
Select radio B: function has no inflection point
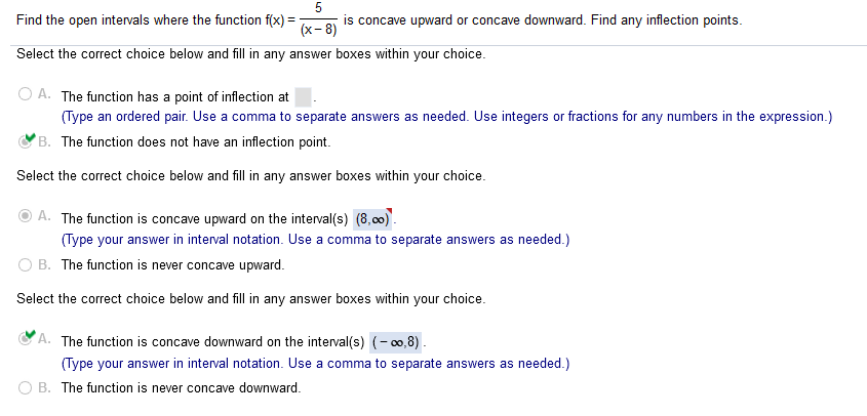click(x=24, y=142)
